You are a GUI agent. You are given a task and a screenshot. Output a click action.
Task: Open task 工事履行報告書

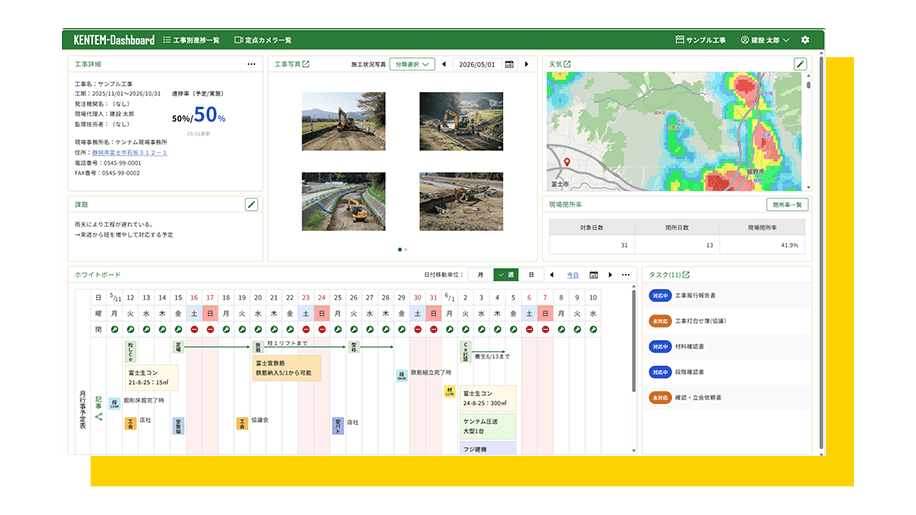[695, 295]
